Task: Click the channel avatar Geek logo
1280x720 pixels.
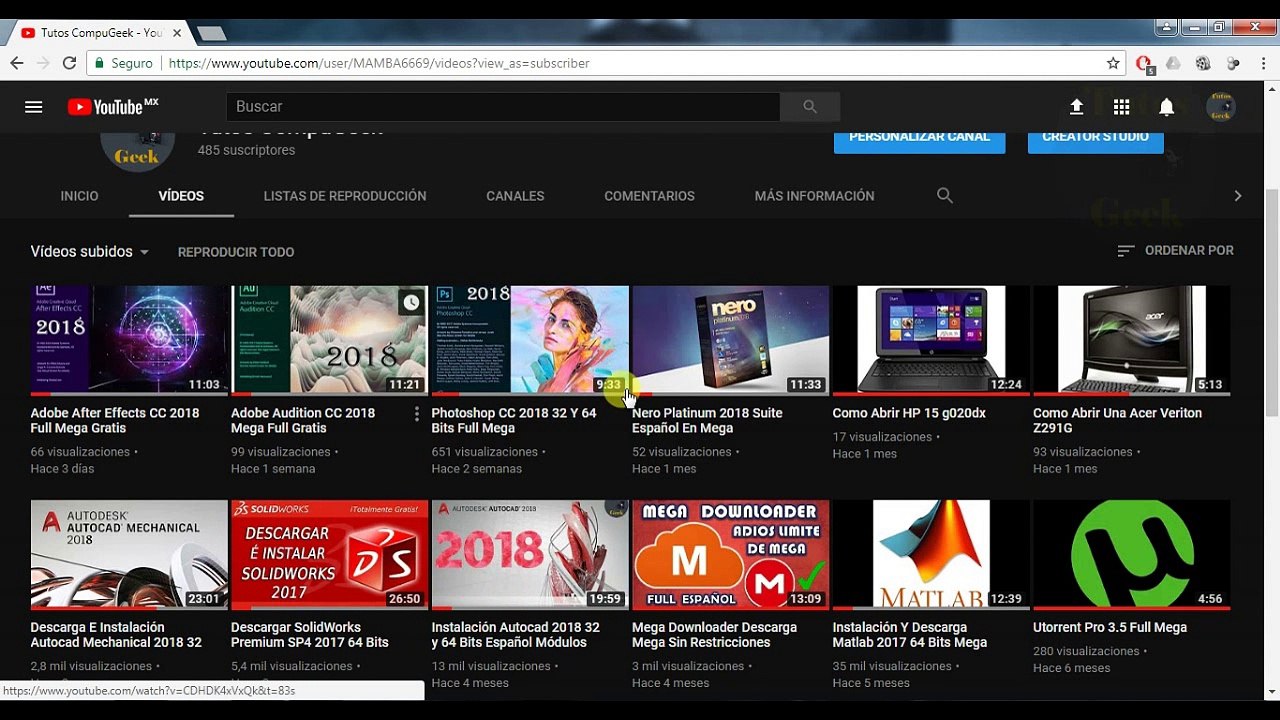Action: pos(137,151)
